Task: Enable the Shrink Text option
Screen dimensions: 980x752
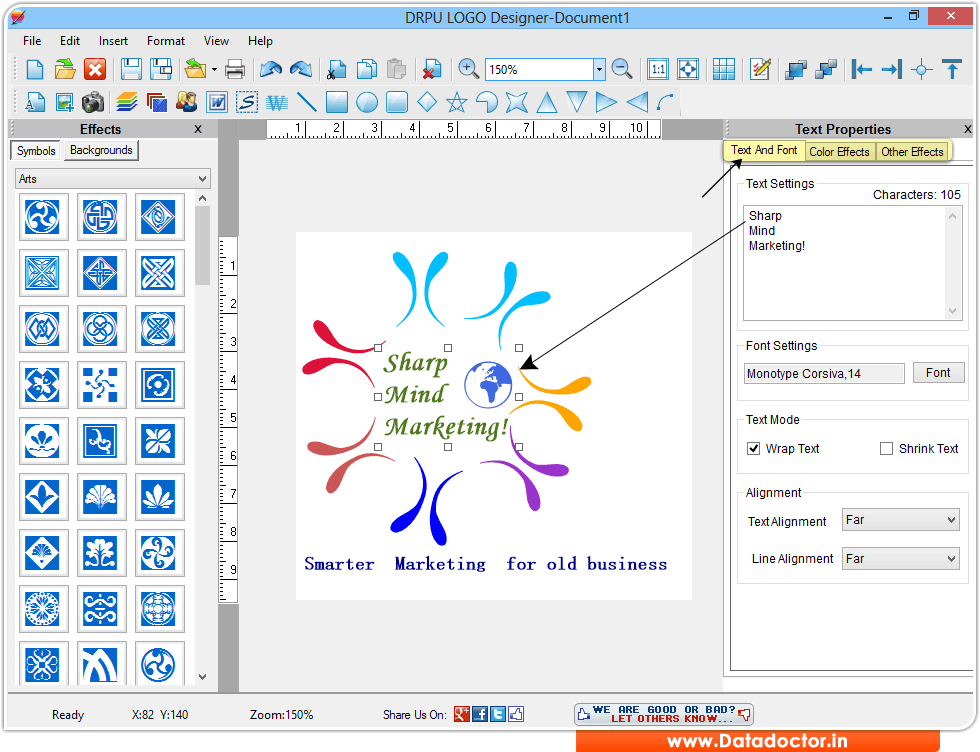Action: tap(886, 448)
